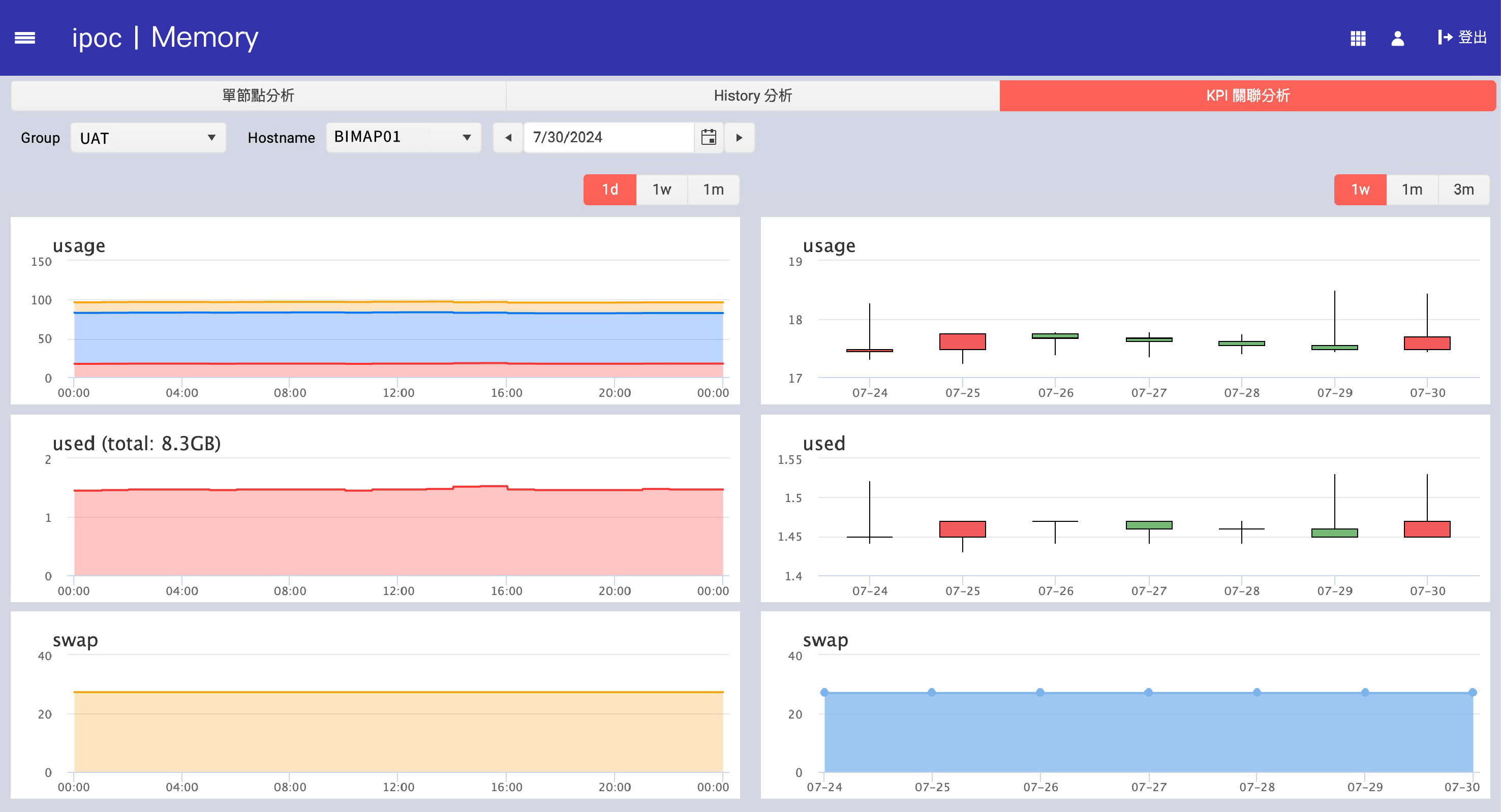Switch to the History 分析 tab
The width and height of the screenshot is (1501, 812).
(753, 96)
